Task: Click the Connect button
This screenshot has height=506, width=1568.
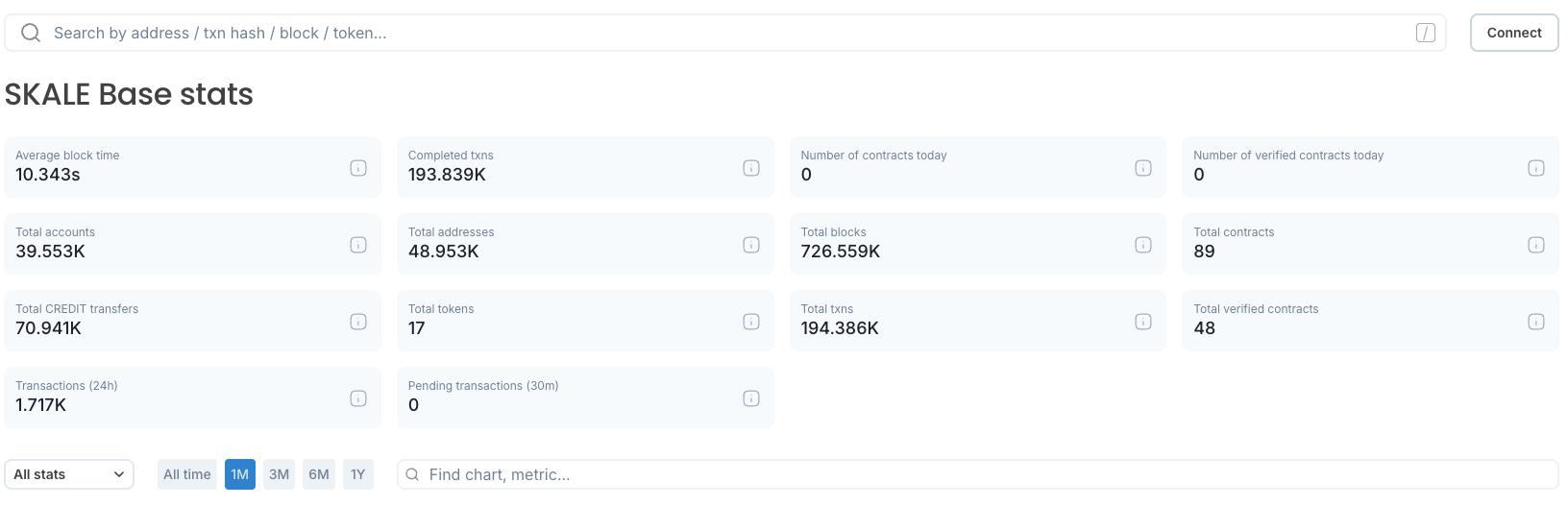Action: coord(1514,33)
